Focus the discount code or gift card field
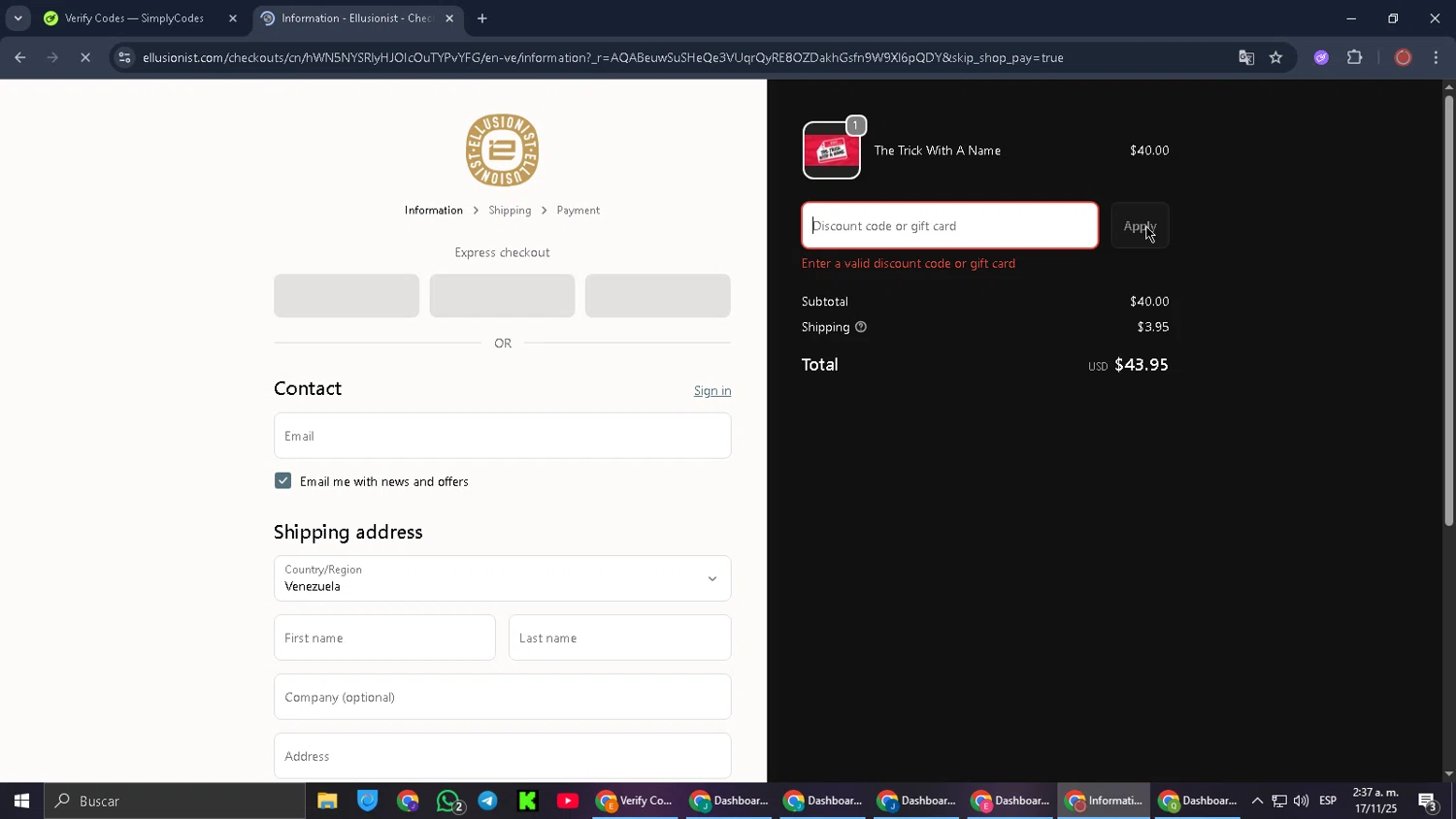Viewport: 1456px width, 819px height. pyautogui.click(x=949, y=226)
